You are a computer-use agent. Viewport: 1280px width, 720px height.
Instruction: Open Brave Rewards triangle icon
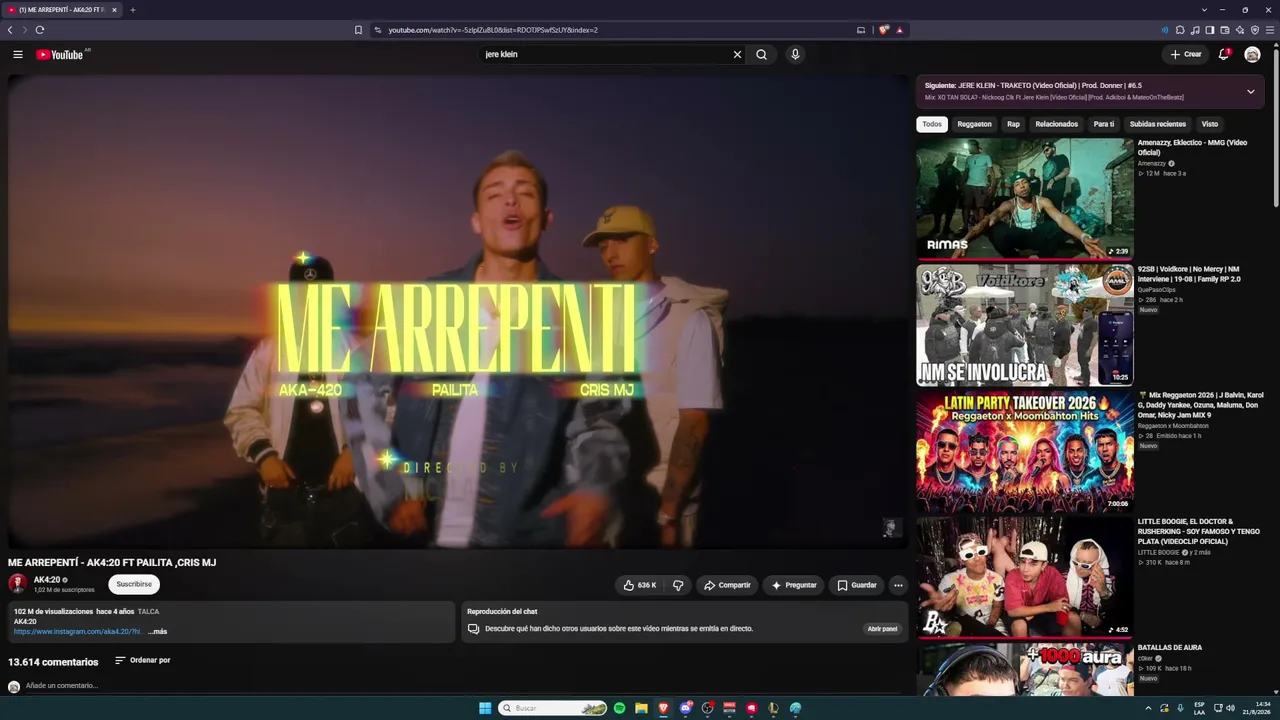[x=899, y=30]
